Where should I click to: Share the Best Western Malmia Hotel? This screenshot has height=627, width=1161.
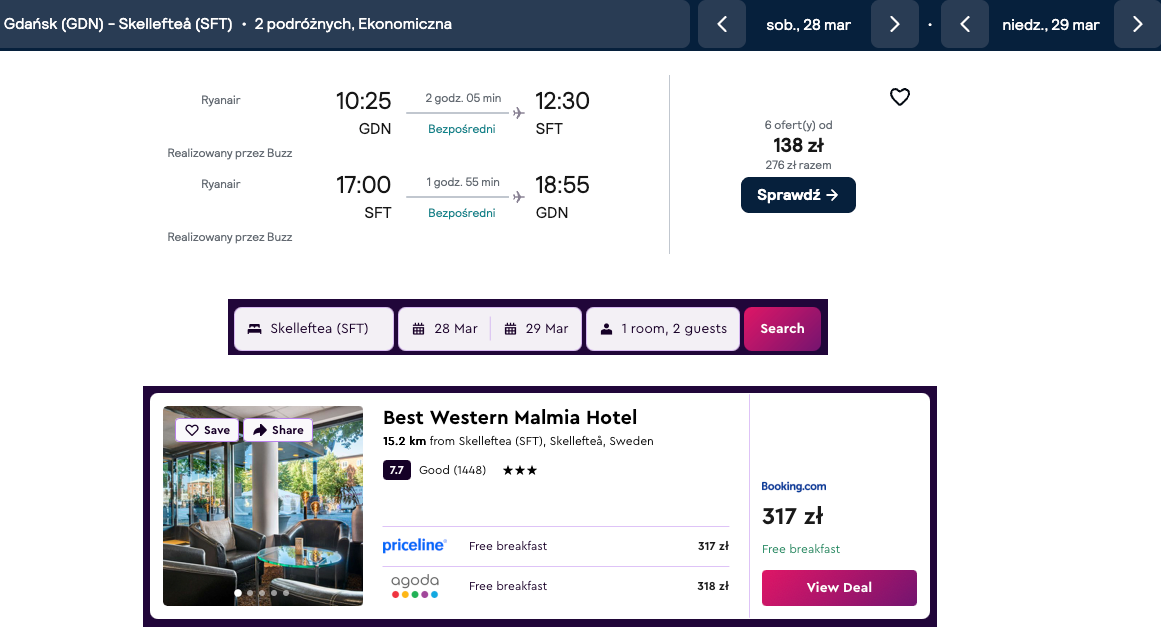[278, 430]
